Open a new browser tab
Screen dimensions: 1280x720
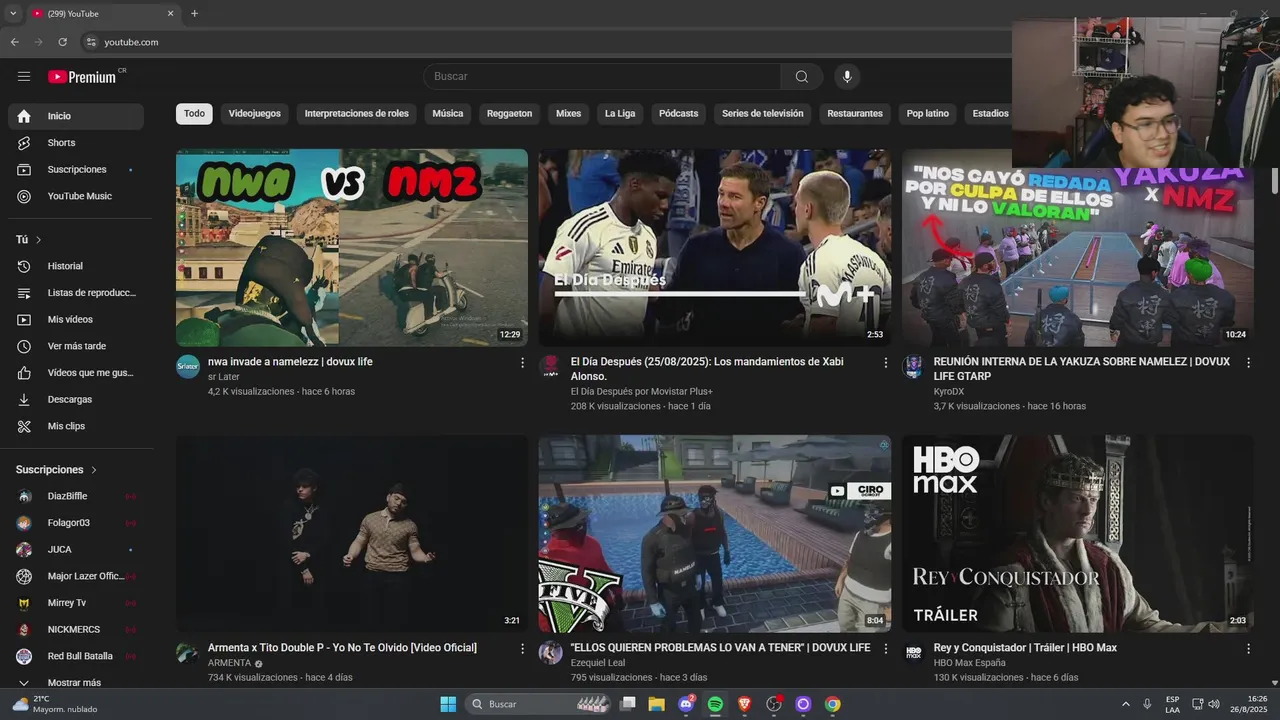coord(194,13)
